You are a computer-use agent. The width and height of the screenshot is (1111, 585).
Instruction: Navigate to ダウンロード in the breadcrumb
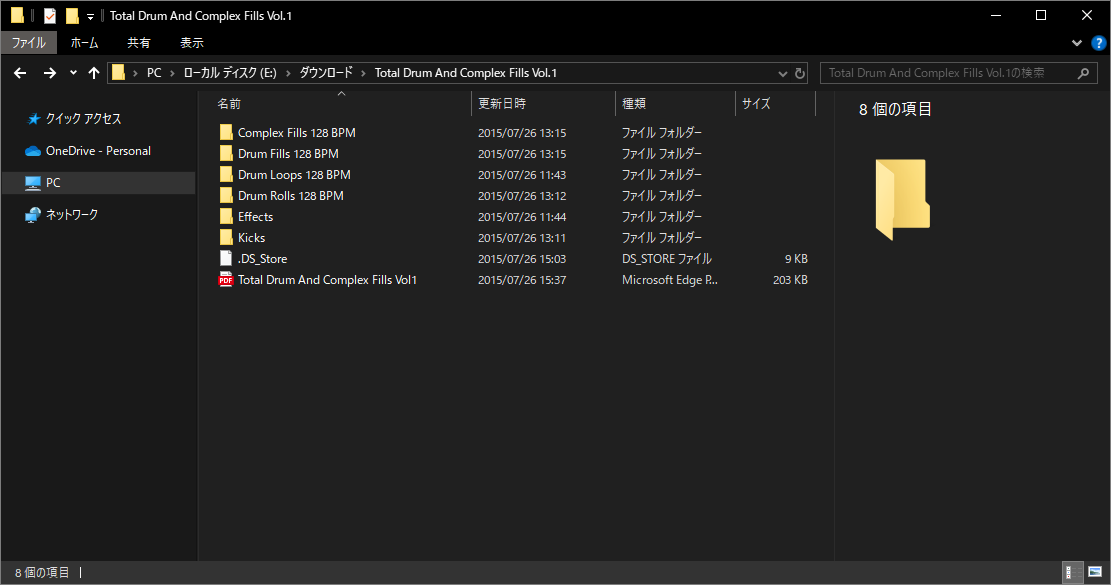pyautogui.click(x=326, y=73)
